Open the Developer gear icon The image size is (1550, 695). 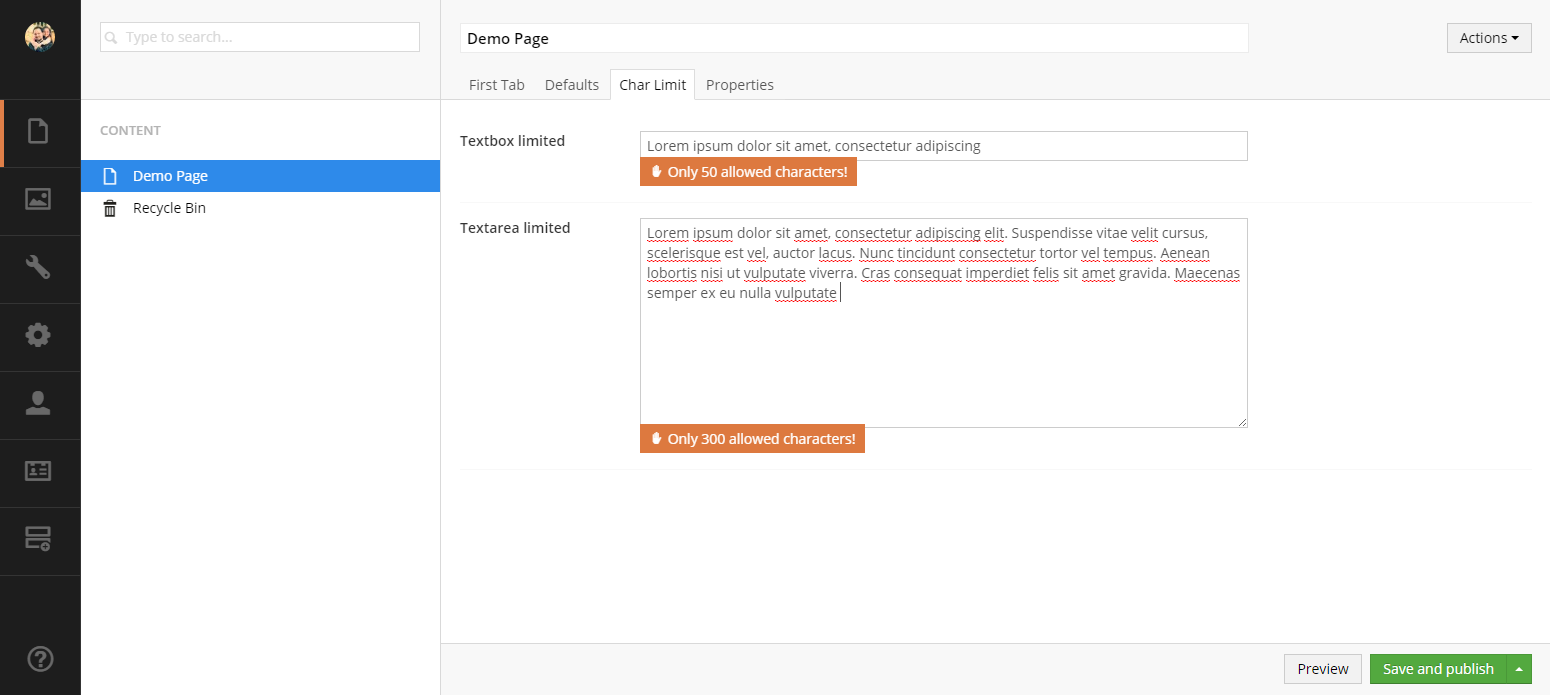[38, 335]
